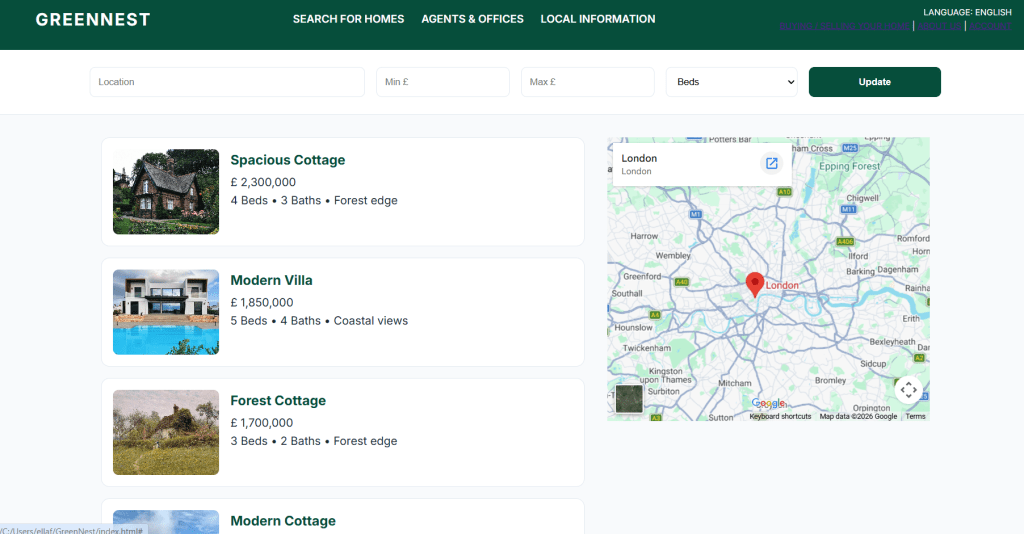Open Local Information menu
Image resolution: width=1024 pixels, height=534 pixels.
(x=598, y=19)
